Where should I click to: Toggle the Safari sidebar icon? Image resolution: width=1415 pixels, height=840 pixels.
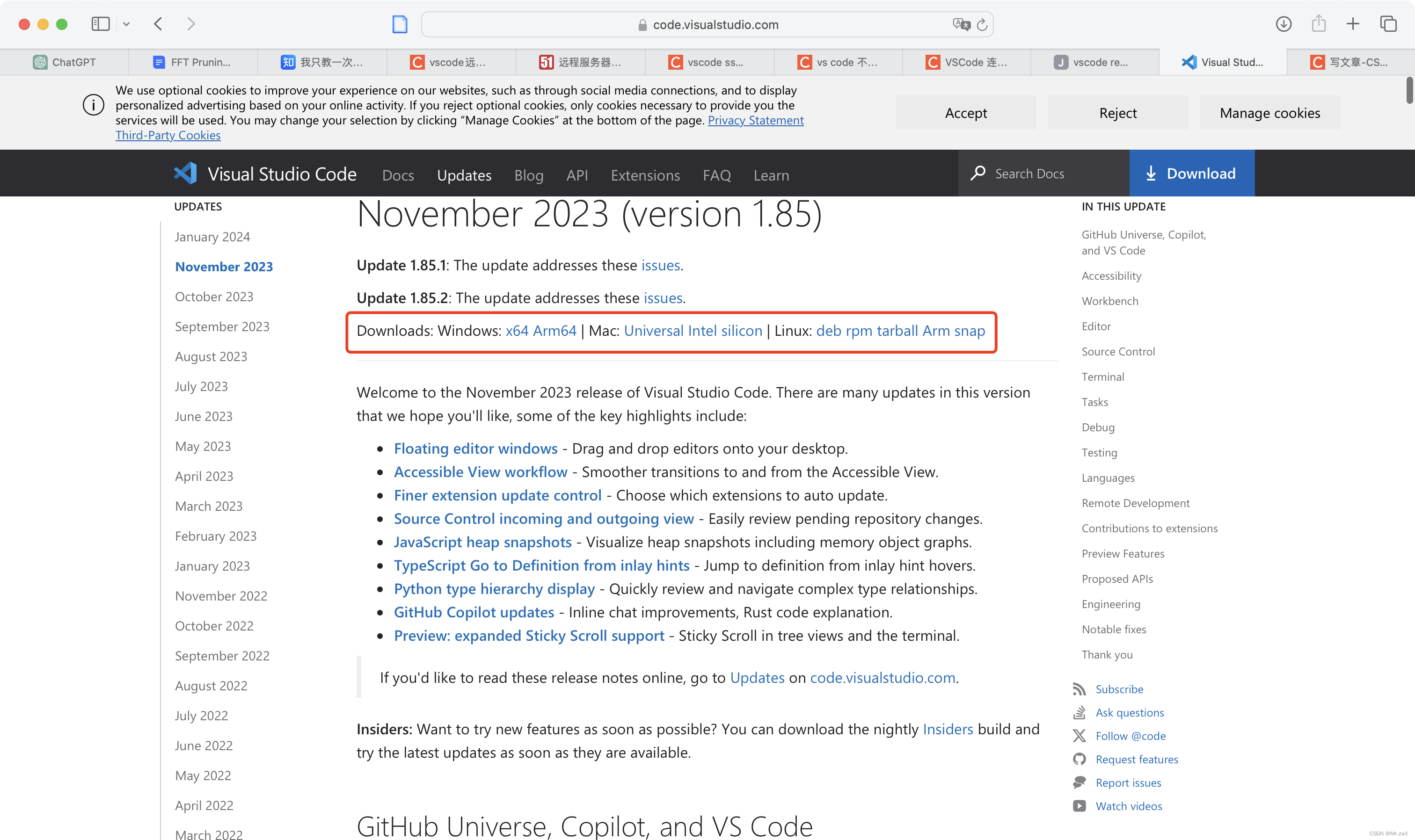[100, 24]
